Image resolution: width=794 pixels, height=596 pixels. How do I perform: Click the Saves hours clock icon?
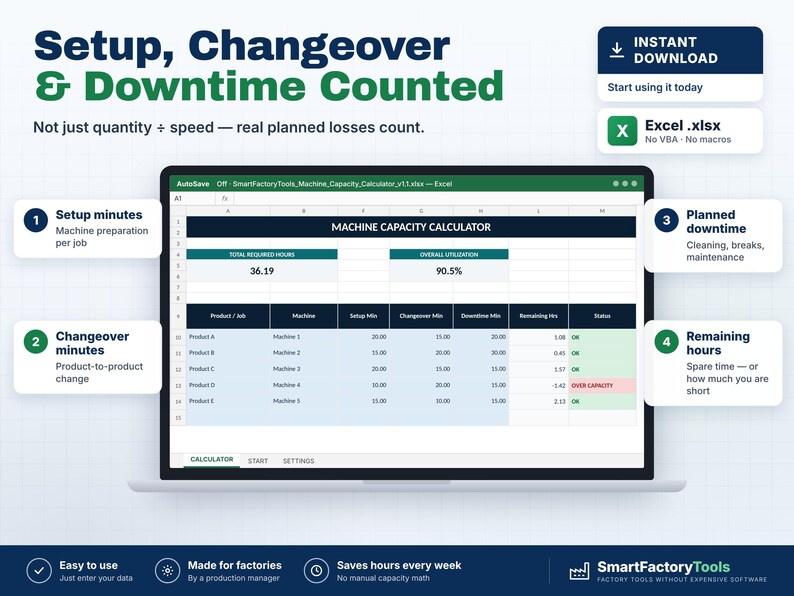tap(316, 571)
